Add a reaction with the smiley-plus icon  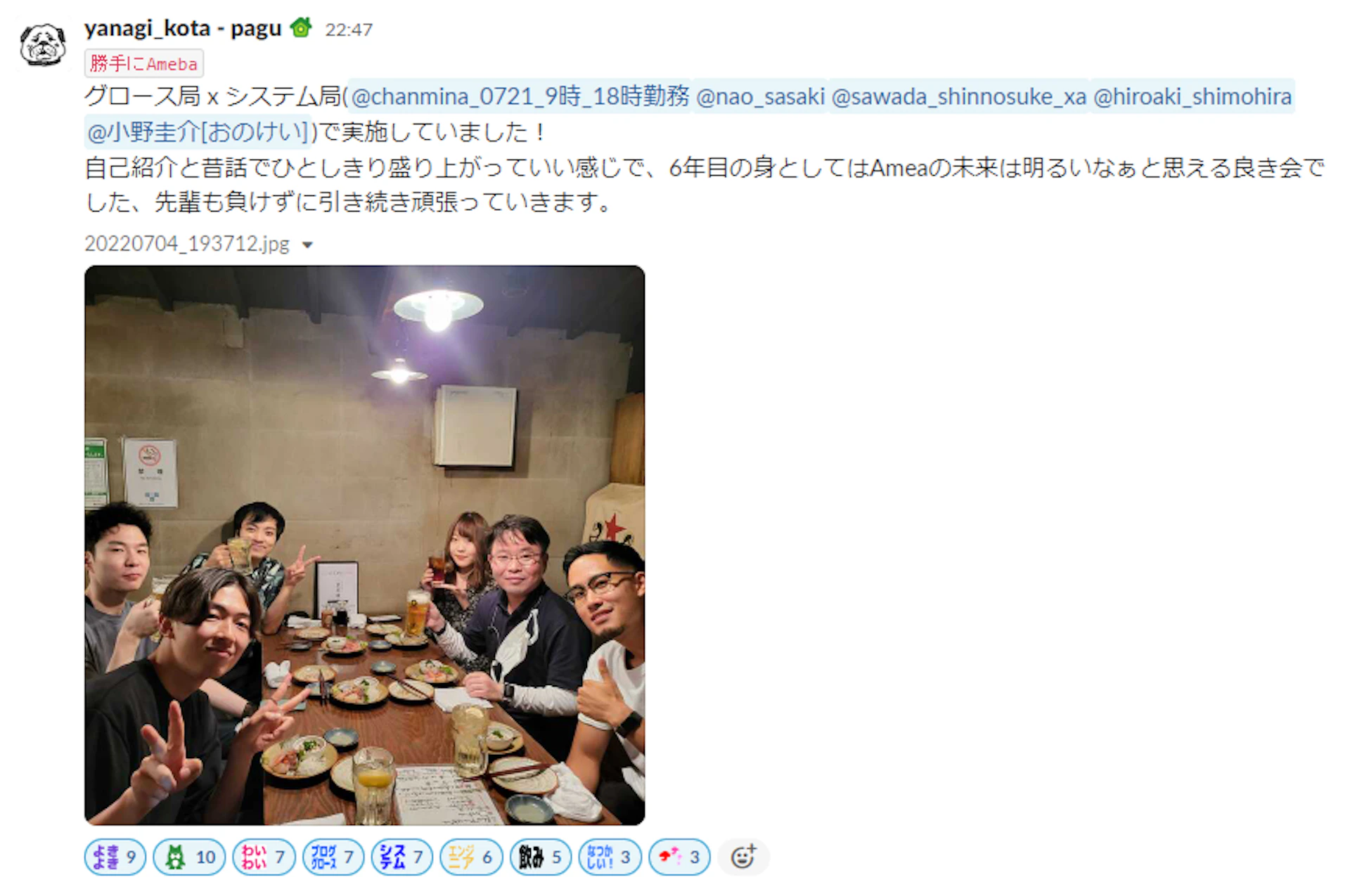(x=743, y=857)
